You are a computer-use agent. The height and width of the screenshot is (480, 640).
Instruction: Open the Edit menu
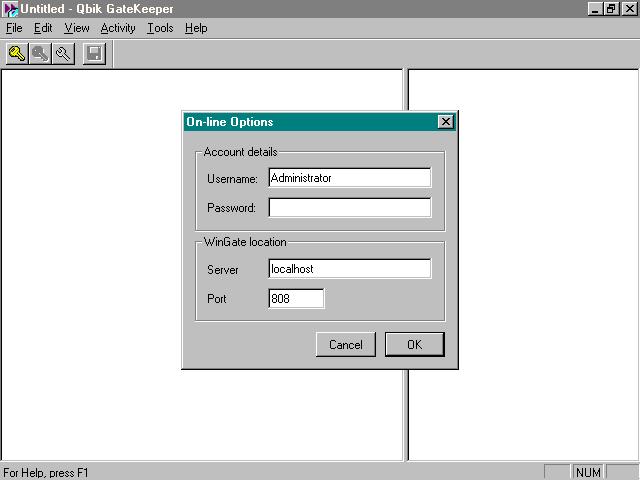(x=43, y=28)
